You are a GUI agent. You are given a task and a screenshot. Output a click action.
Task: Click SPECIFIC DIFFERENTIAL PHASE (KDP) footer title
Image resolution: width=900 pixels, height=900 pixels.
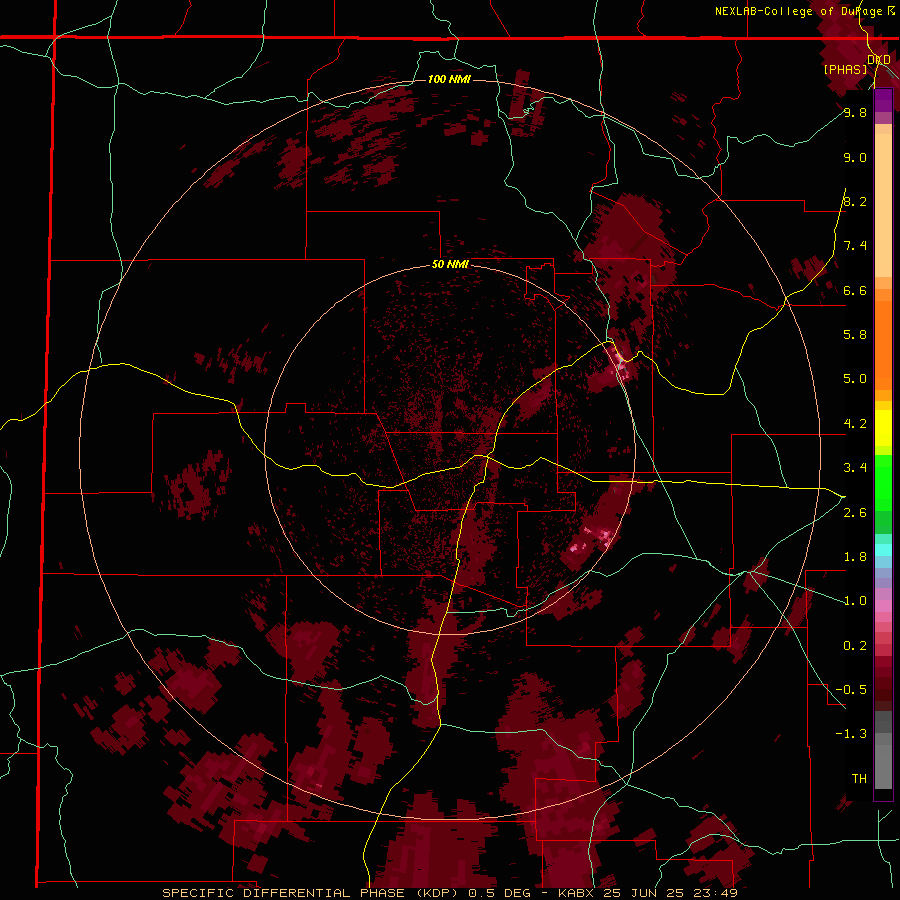(309, 893)
